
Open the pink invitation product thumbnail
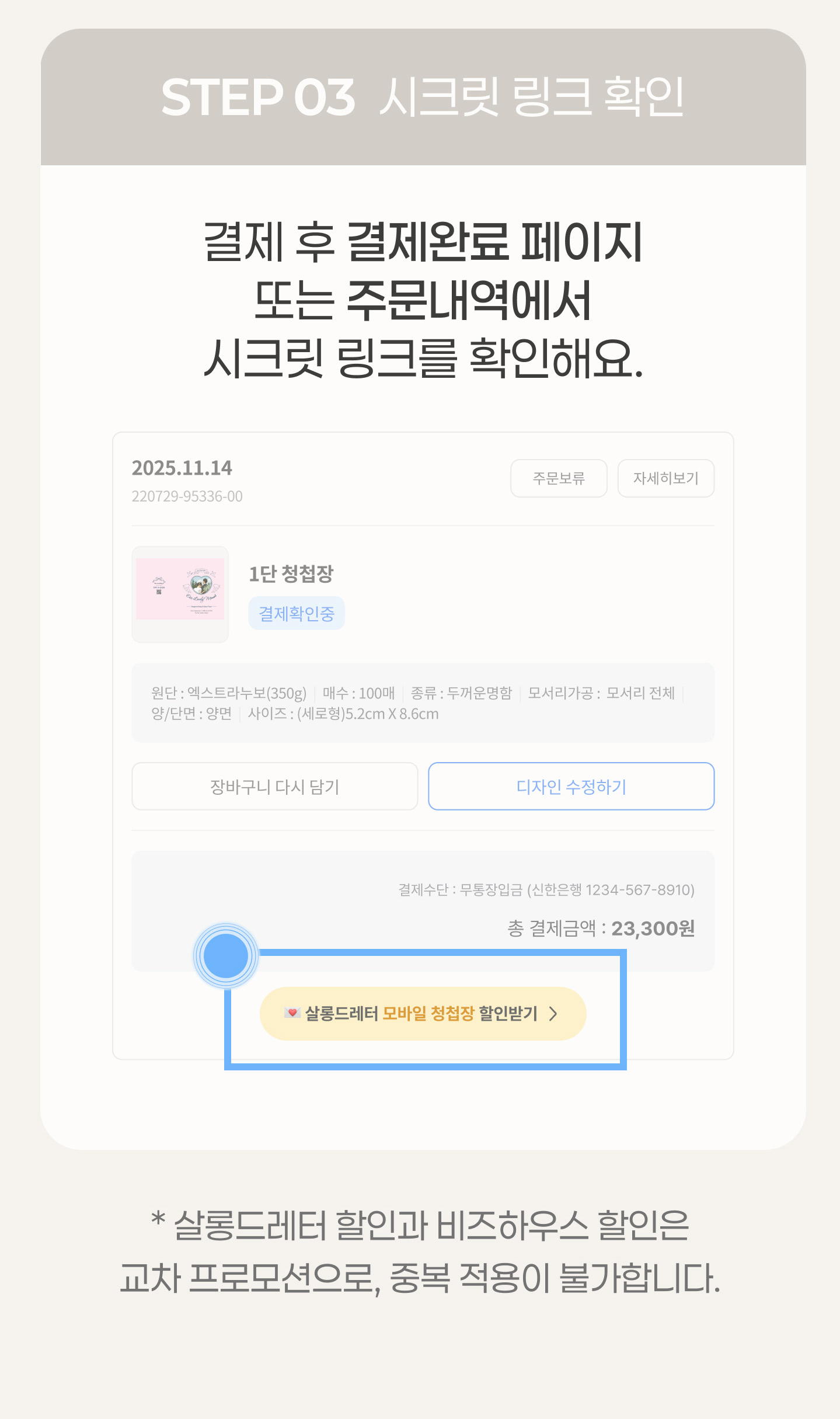coord(180,594)
